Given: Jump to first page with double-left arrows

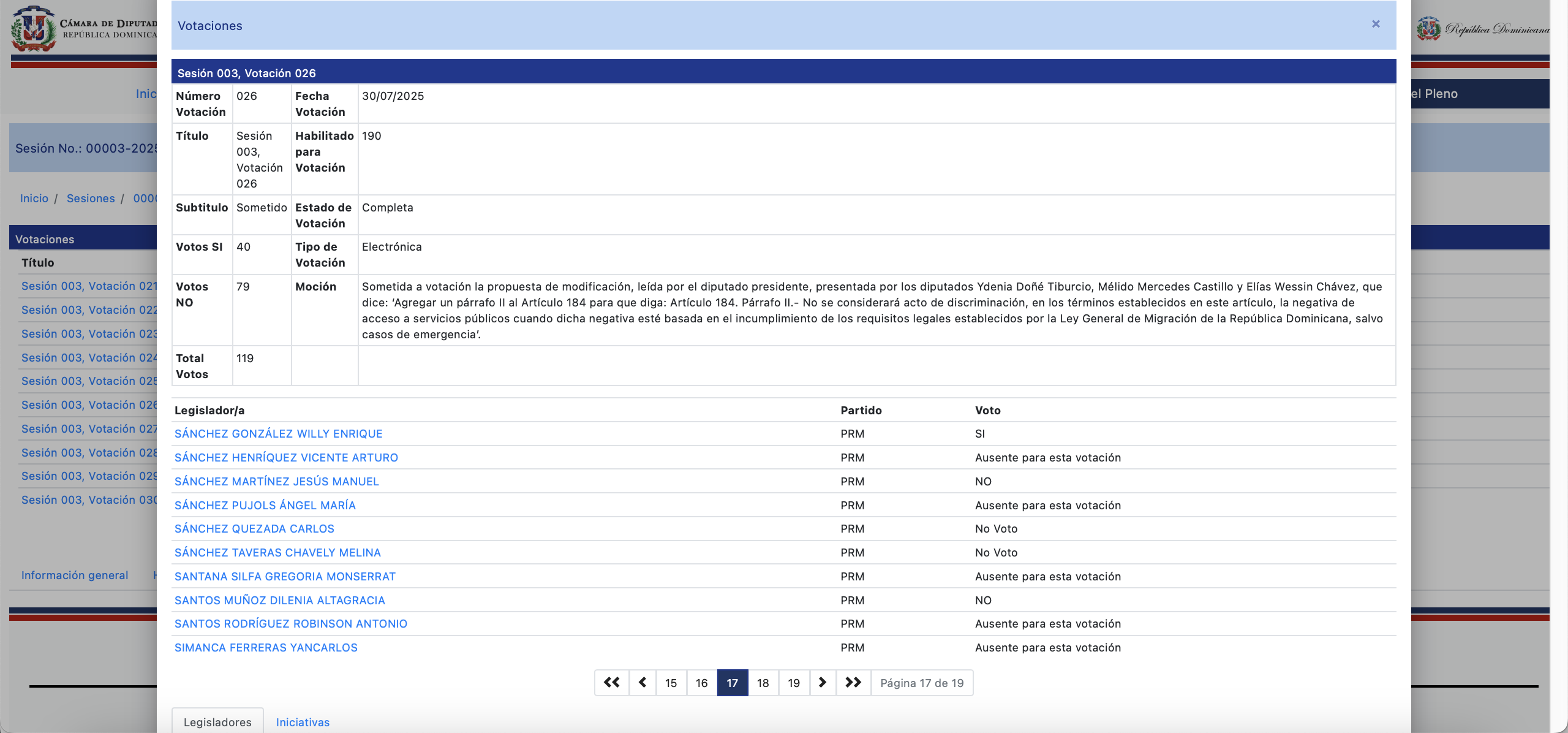Looking at the screenshot, I should 611,683.
